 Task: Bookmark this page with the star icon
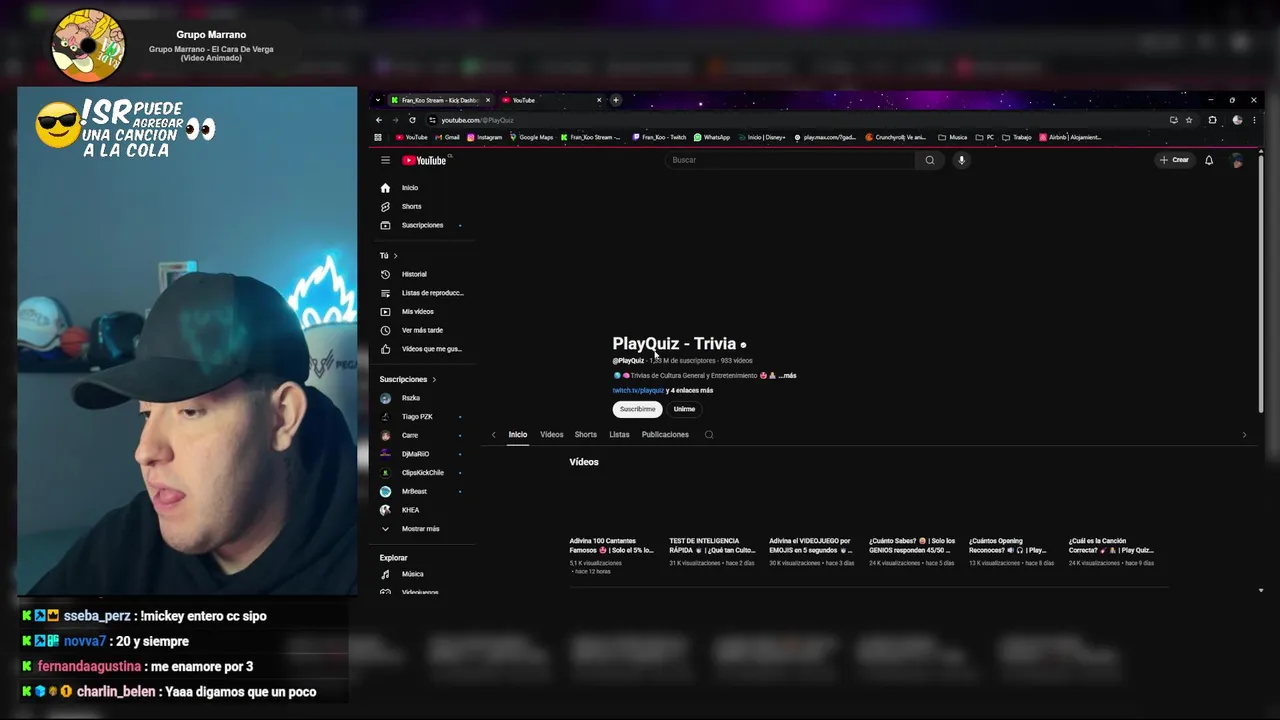pyautogui.click(x=1189, y=120)
